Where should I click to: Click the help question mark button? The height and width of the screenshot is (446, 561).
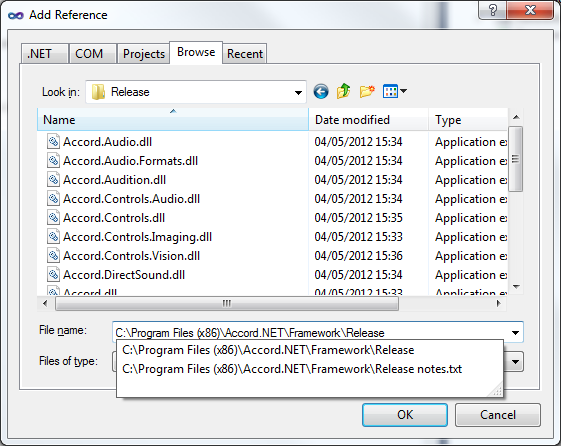click(493, 10)
